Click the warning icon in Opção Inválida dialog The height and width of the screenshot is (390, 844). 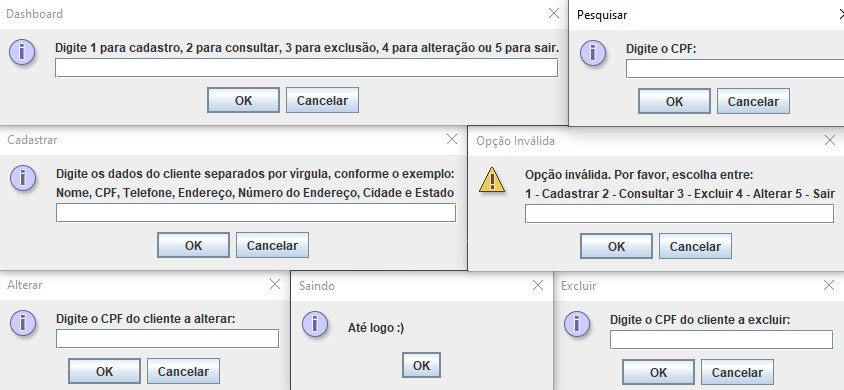[x=492, y=180]
